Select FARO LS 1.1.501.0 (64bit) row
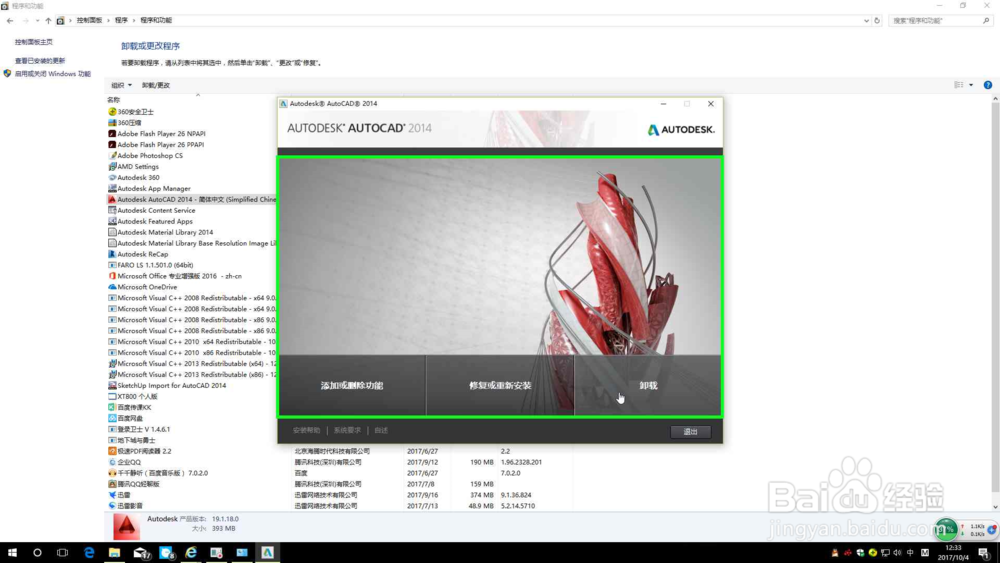1000x563 pixels. tap(155, 265)
